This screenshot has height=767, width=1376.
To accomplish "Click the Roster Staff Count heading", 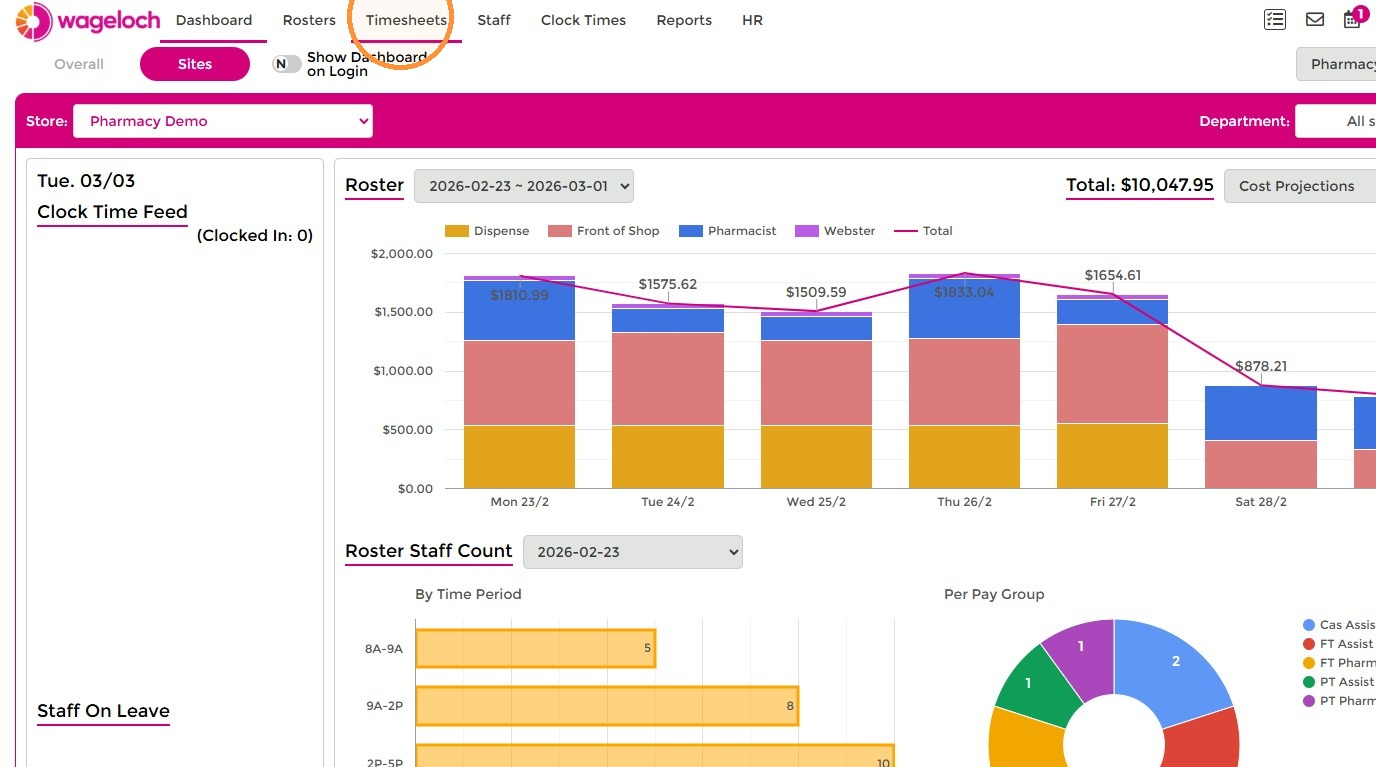I will coord(429,551).
